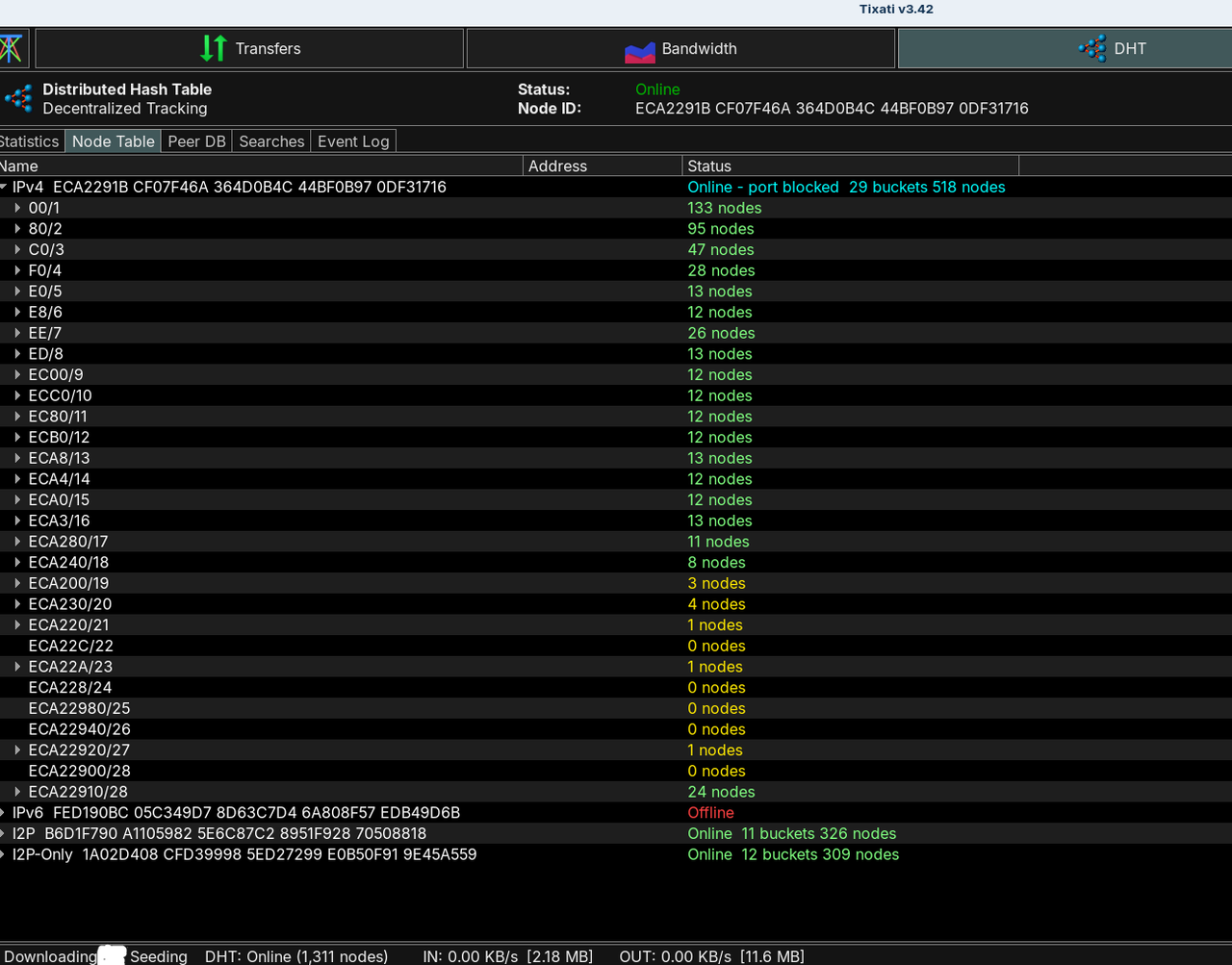
Task: Switch to the Peer DB tab
Action: coord(196,141)
